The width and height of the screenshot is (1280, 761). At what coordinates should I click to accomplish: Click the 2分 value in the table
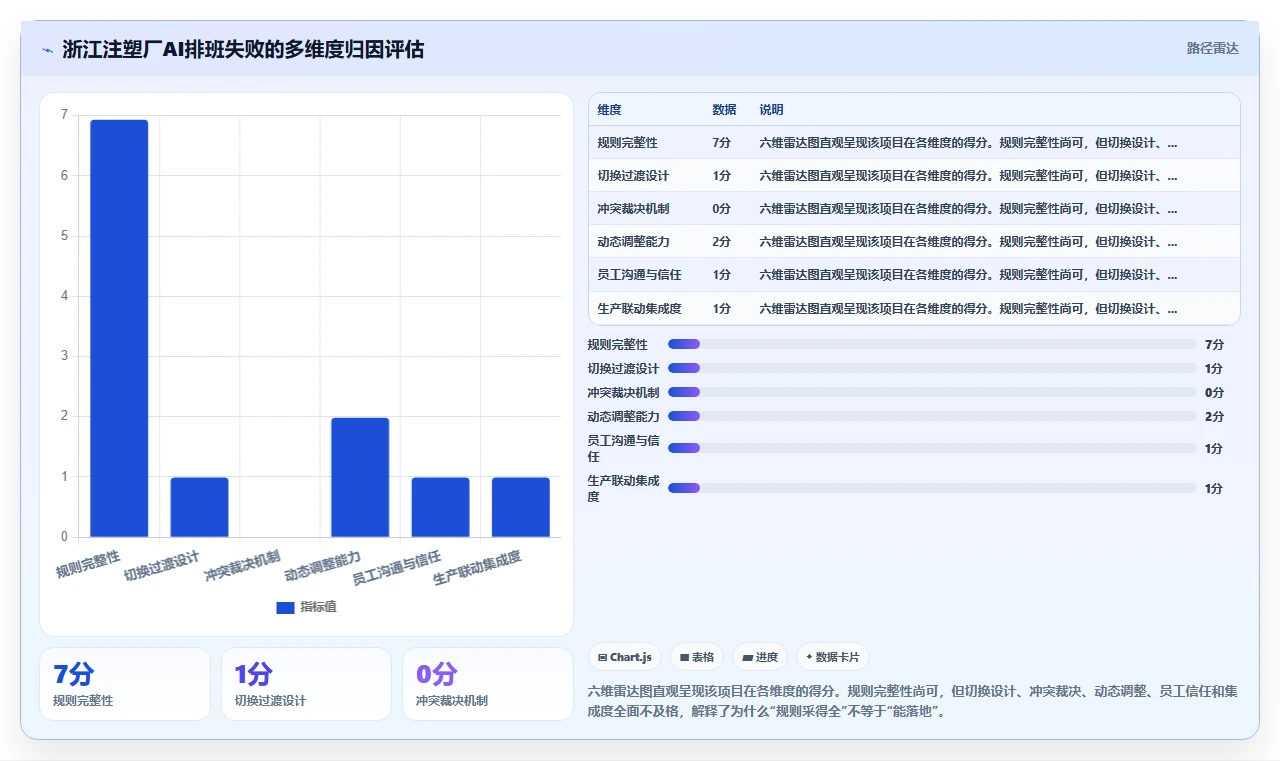point(722,242)
